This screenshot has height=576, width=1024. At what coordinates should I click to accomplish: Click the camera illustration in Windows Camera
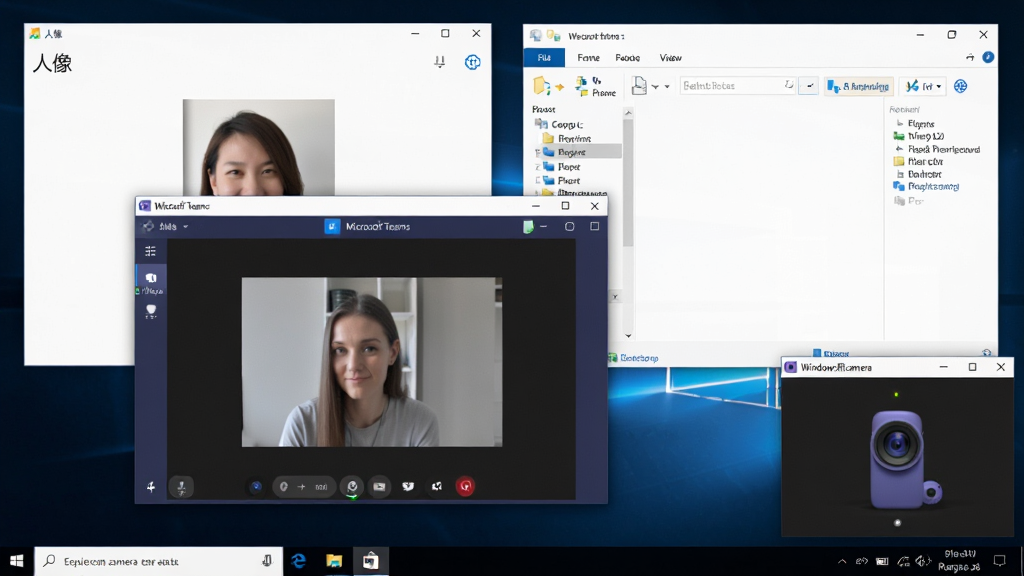pyautogui.click(x=905, y=458)
